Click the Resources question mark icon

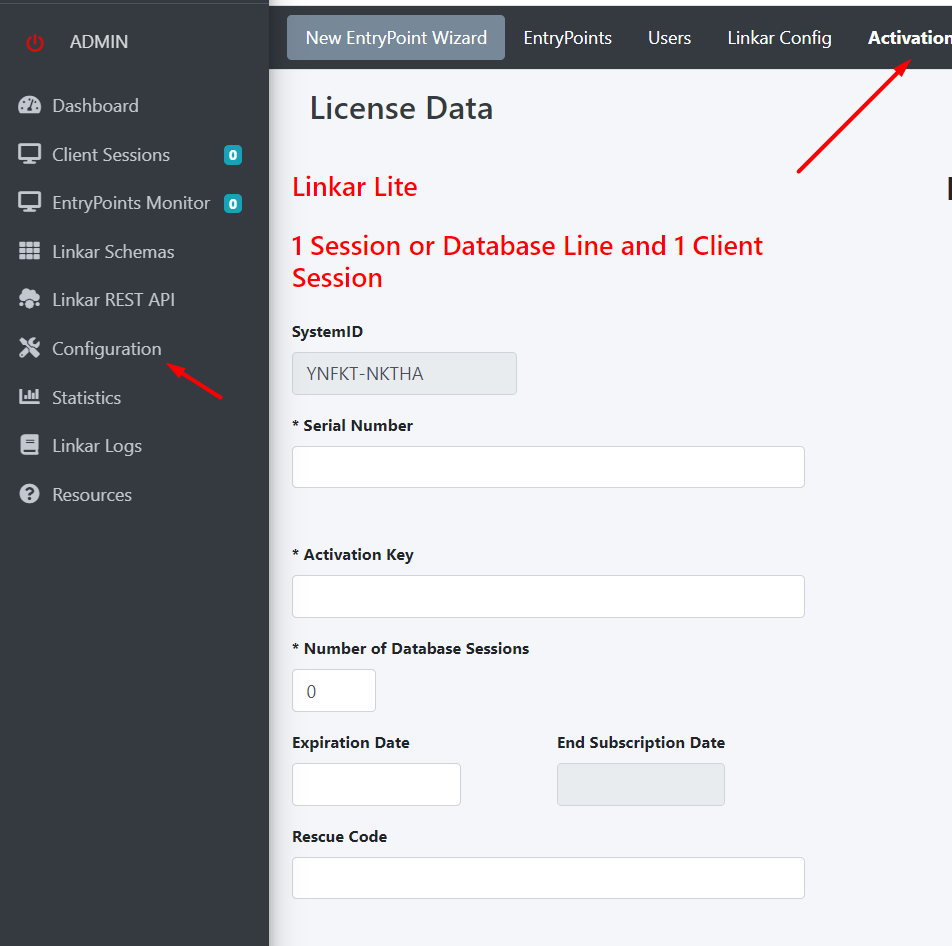(29, 494)
